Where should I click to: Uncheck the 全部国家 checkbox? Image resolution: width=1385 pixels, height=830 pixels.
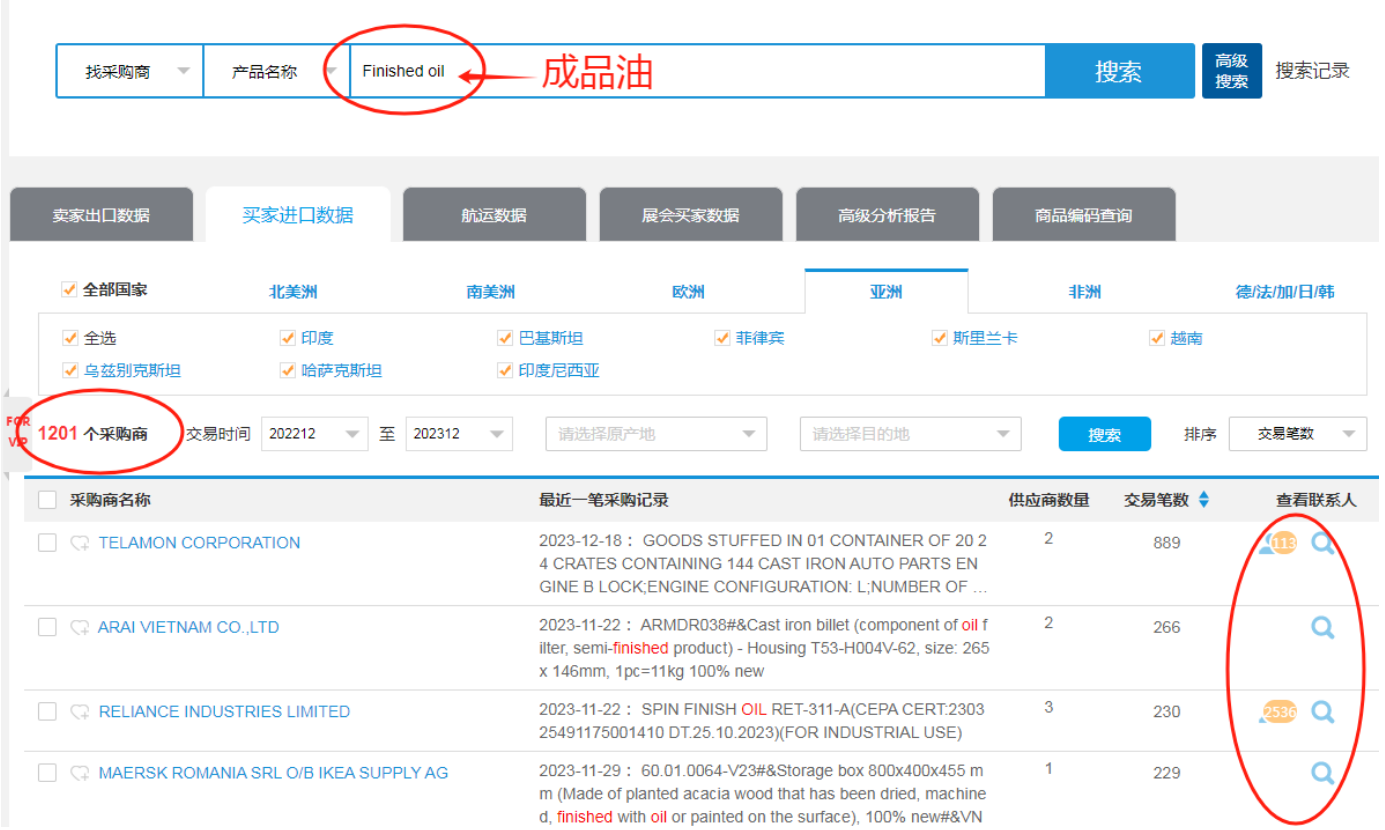click(69, 290)
